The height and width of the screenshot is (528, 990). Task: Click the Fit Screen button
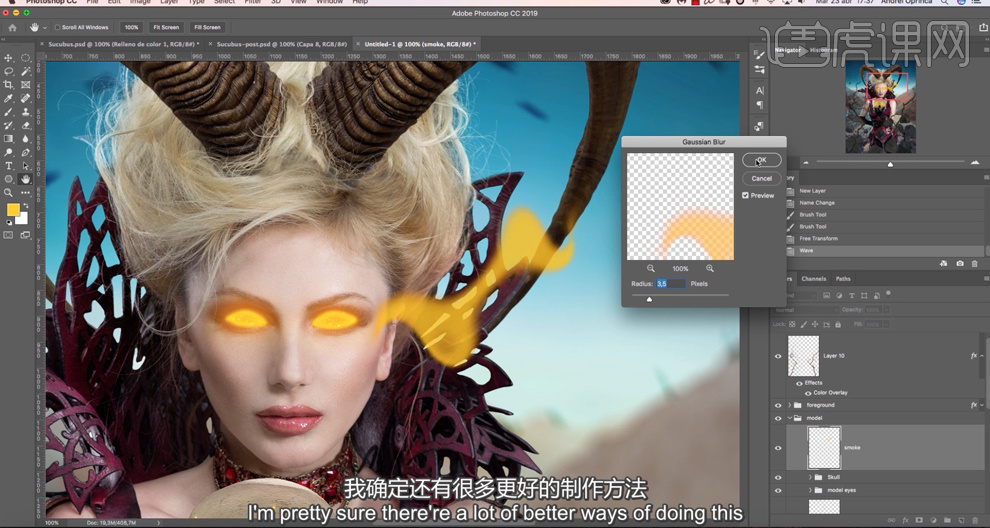165,27
